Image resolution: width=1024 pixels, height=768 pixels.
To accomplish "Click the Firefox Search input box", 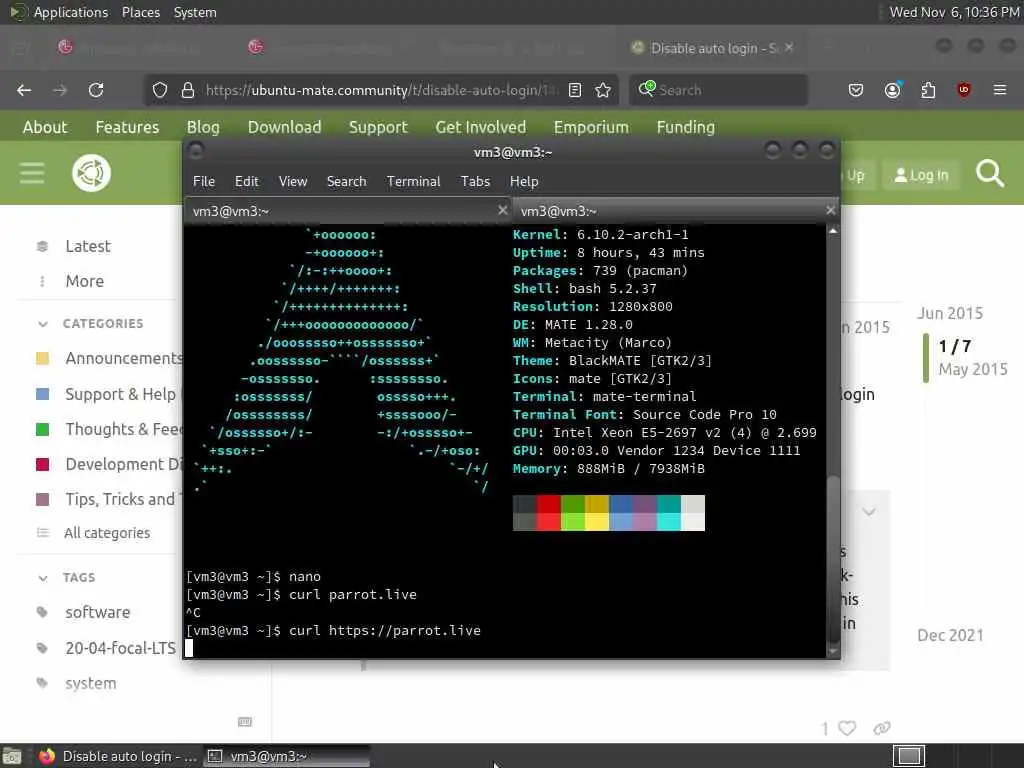I will click(718, 90).
